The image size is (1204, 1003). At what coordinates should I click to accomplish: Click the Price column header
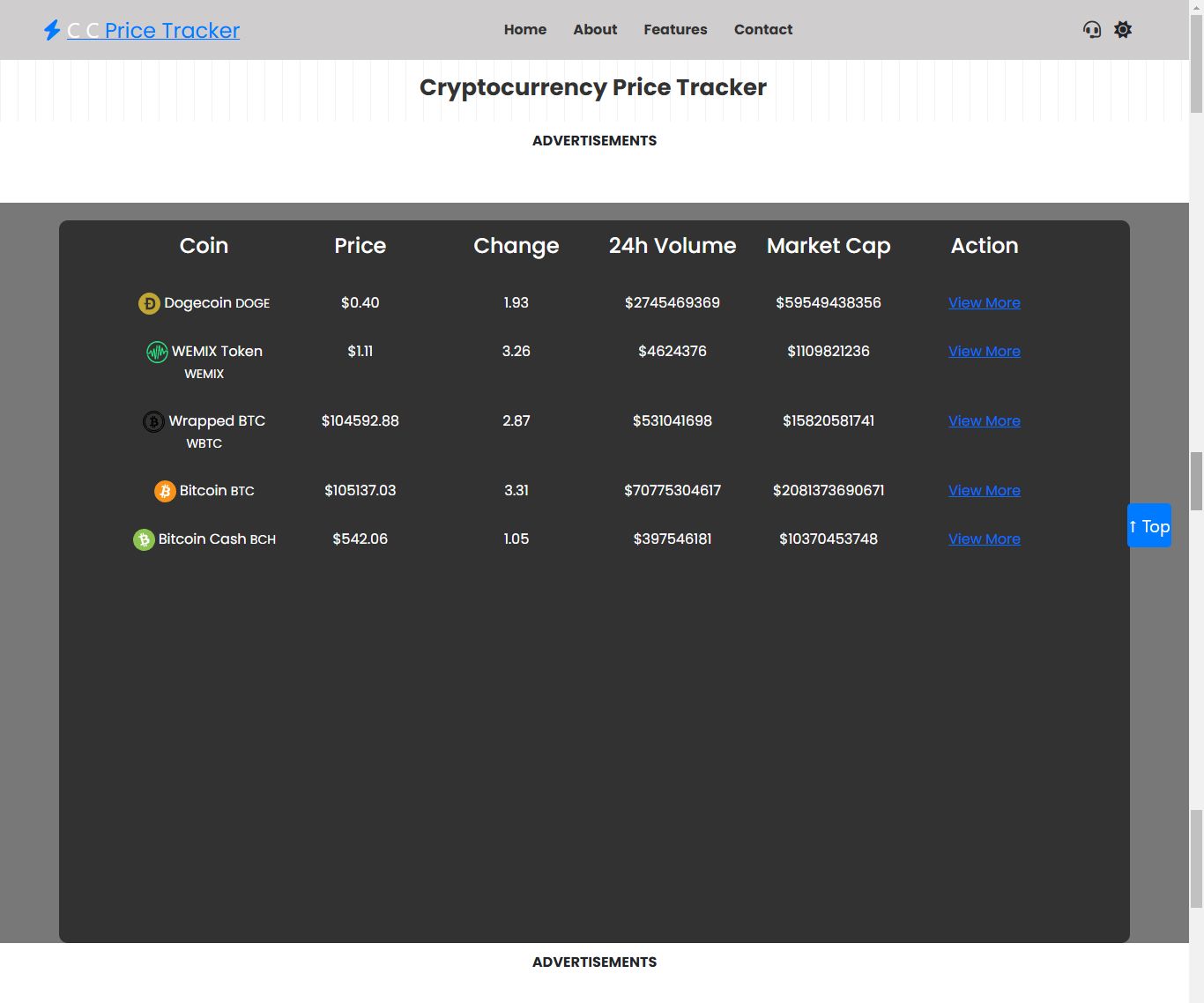pyautogui.click(x=360, y=246)
